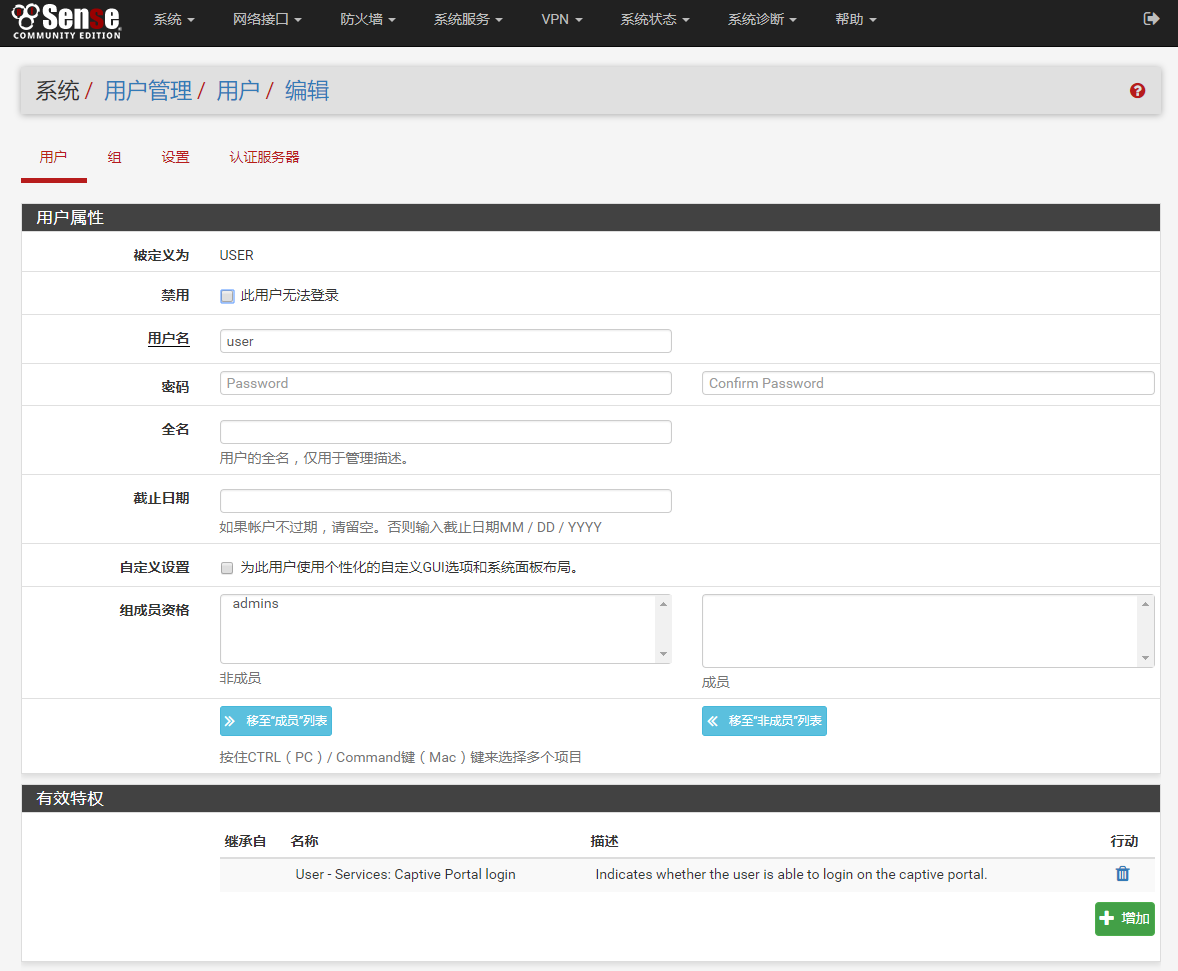This screenshot has width=1178, height=971.
Task: Toggle the custom GUI options checkbox
Action: click(x=227, y=568)
